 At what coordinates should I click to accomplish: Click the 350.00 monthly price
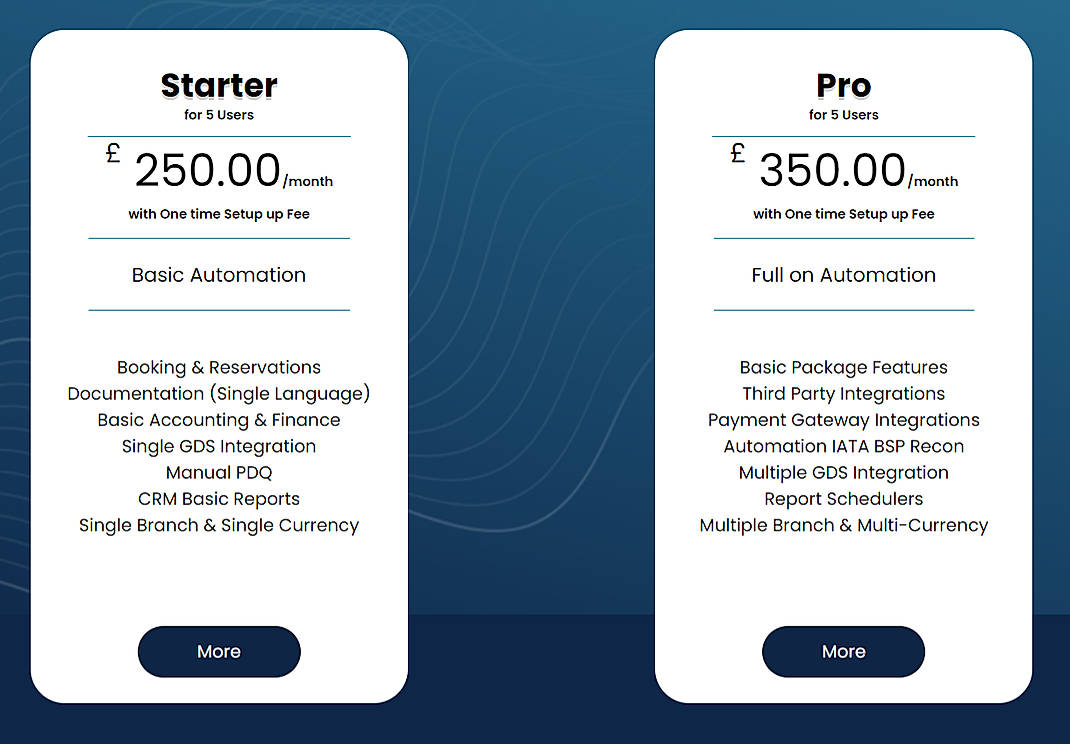tap(832, 171)
